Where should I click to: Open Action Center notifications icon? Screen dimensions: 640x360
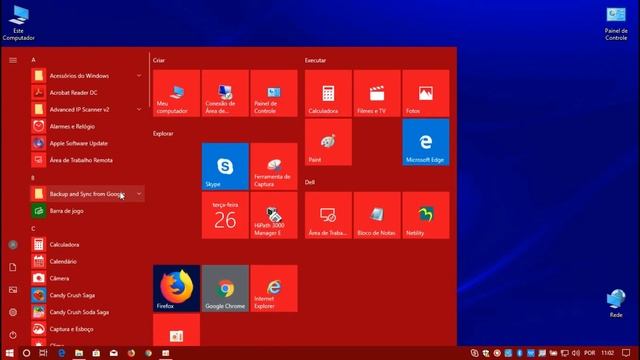click(x=626, y=353)
